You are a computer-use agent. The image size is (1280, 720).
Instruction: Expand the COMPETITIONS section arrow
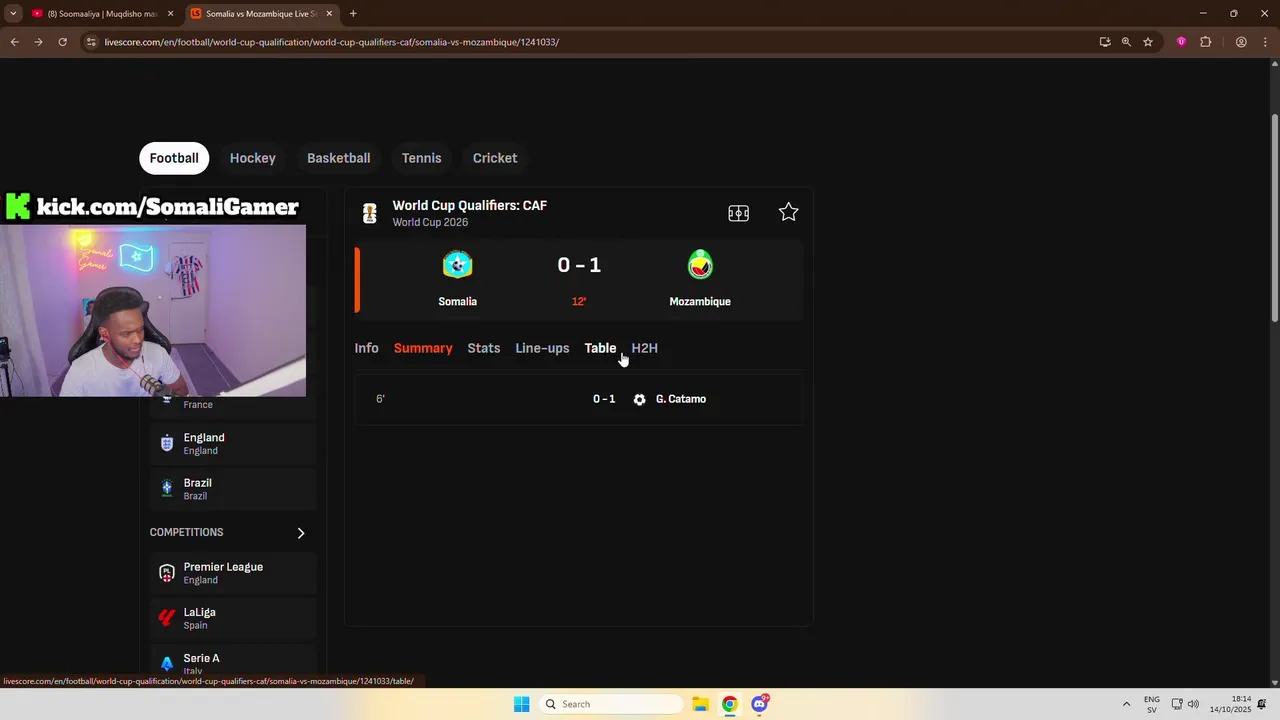pyautogui.click(x=301, y=533)
